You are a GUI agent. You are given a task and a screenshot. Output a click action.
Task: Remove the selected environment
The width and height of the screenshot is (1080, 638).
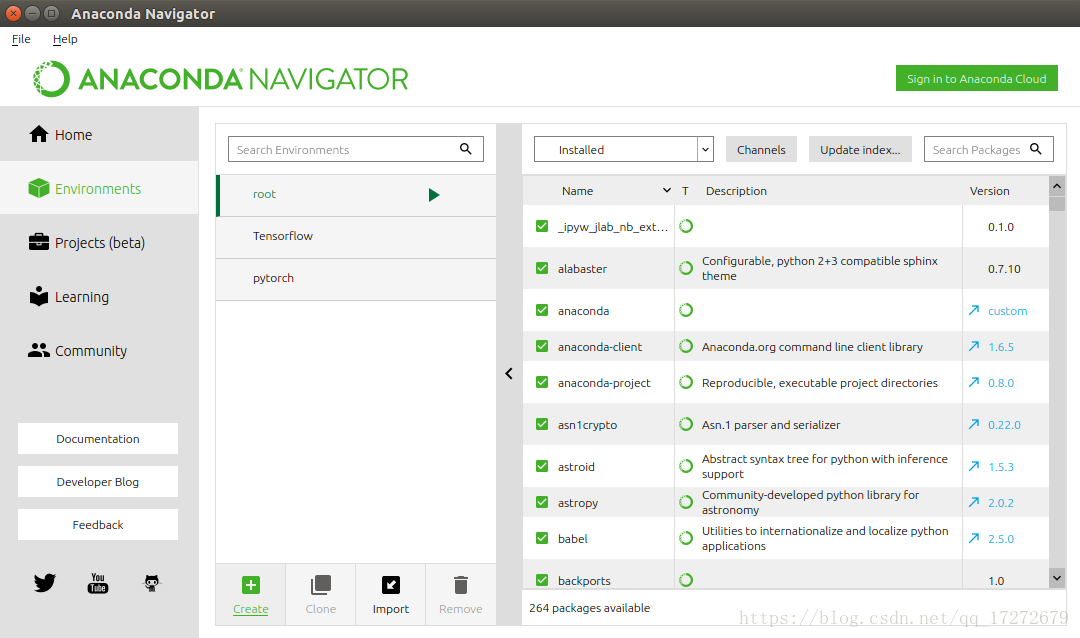461,595
